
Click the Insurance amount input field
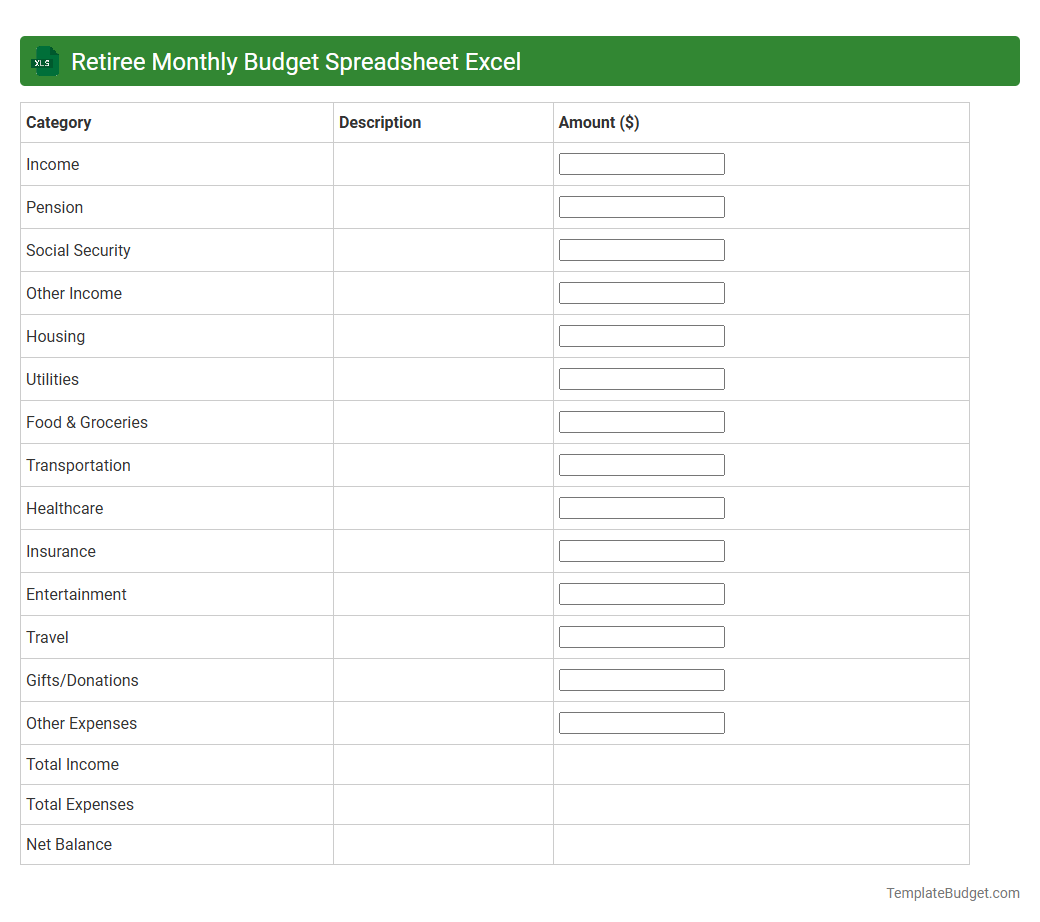click(642, 550)
